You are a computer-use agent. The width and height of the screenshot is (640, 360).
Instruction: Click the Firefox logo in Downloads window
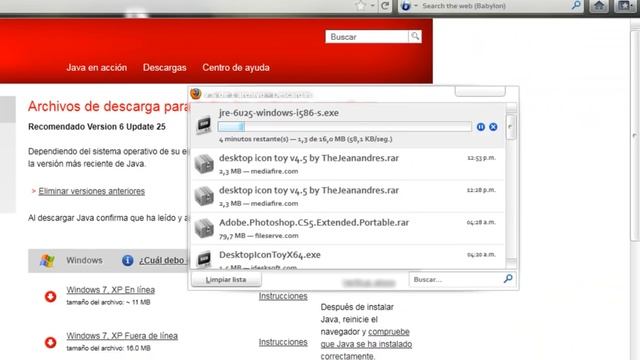[196, 94]
